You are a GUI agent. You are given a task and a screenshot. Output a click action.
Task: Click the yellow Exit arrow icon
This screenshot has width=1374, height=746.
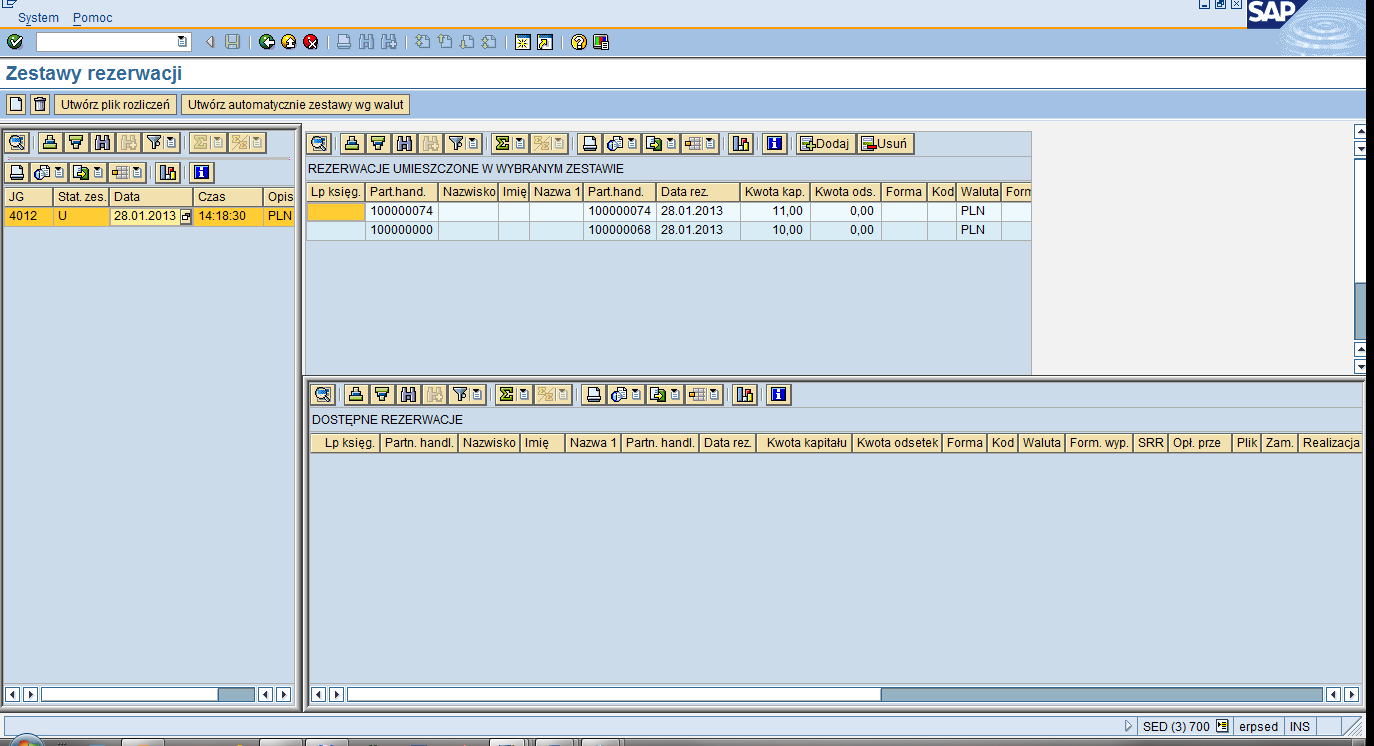[289, 42]
